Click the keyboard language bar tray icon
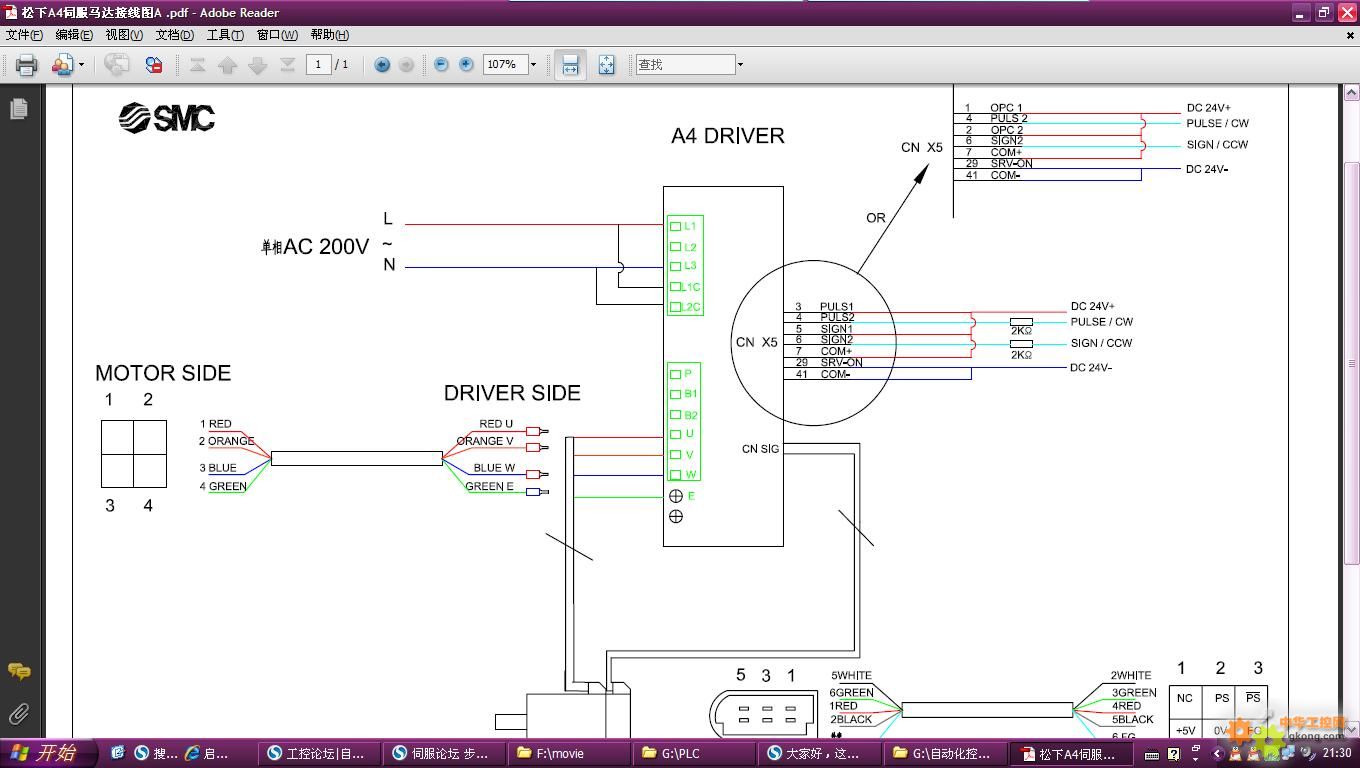Screen dimensions: 1360x768 point(1152,754)
